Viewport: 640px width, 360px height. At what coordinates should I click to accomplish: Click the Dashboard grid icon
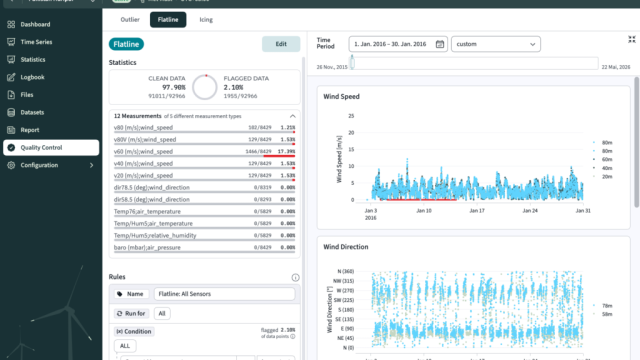pyautogui.click(x=11, y=24)
